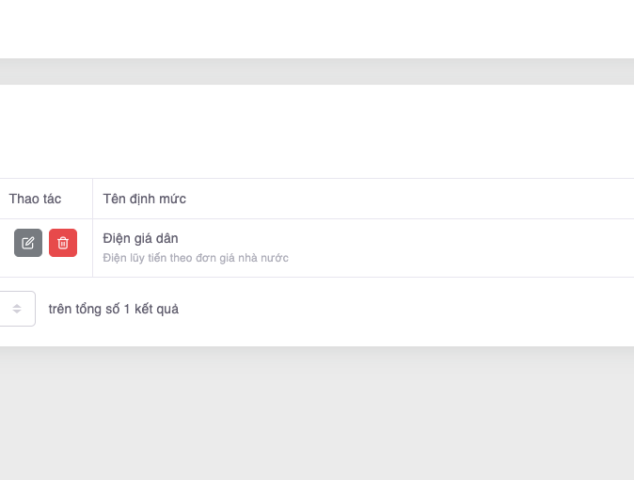Select the Điện giá dân row name
This screenshot has height=480, width=634.
click(x=141, y=238)
